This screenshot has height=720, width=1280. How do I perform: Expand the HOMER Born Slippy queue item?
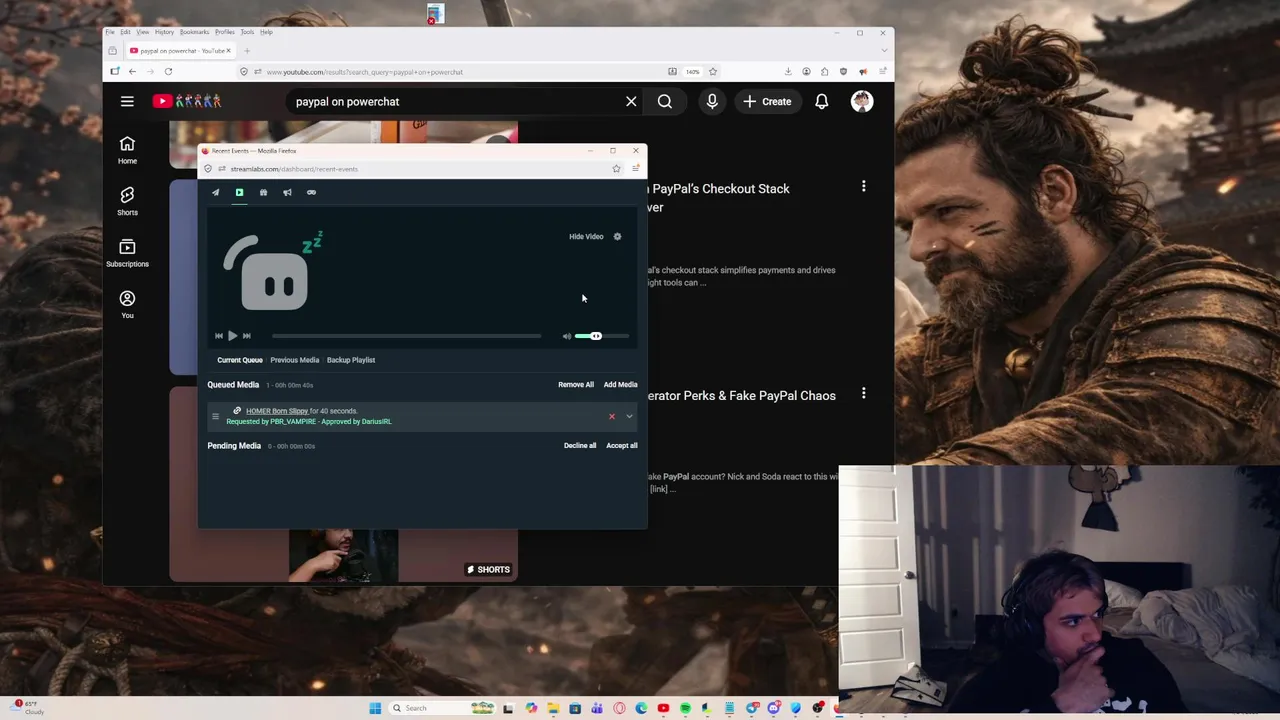click(x=629, y=416)
